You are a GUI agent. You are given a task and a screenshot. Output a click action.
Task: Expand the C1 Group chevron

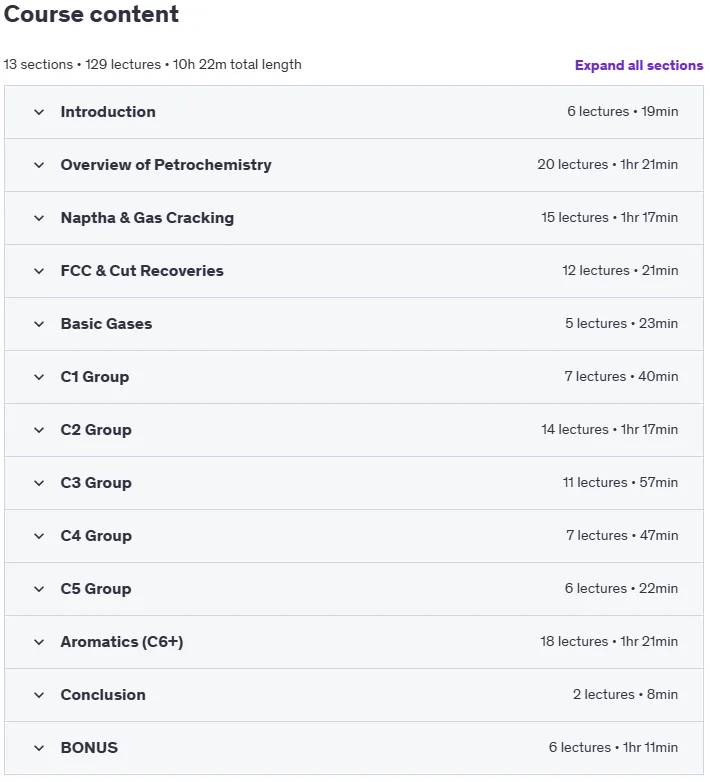tap(39, 377)
